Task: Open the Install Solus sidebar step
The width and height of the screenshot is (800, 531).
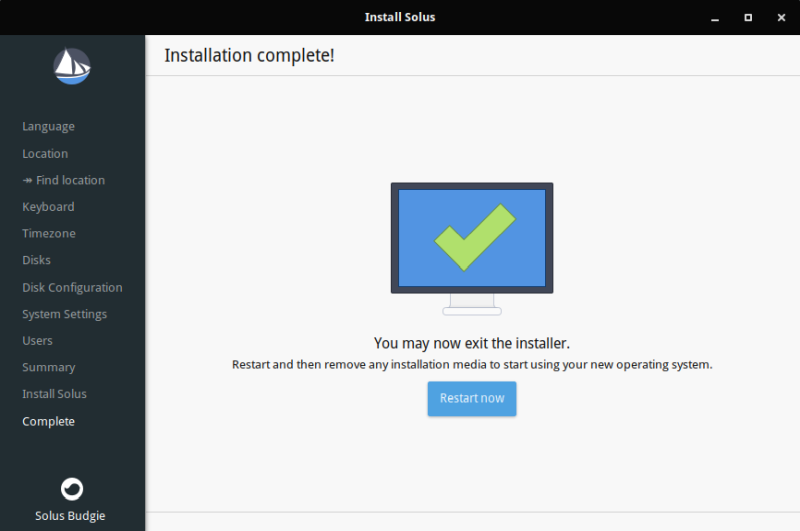Action: pyautogui.click(x=54, y=394)
